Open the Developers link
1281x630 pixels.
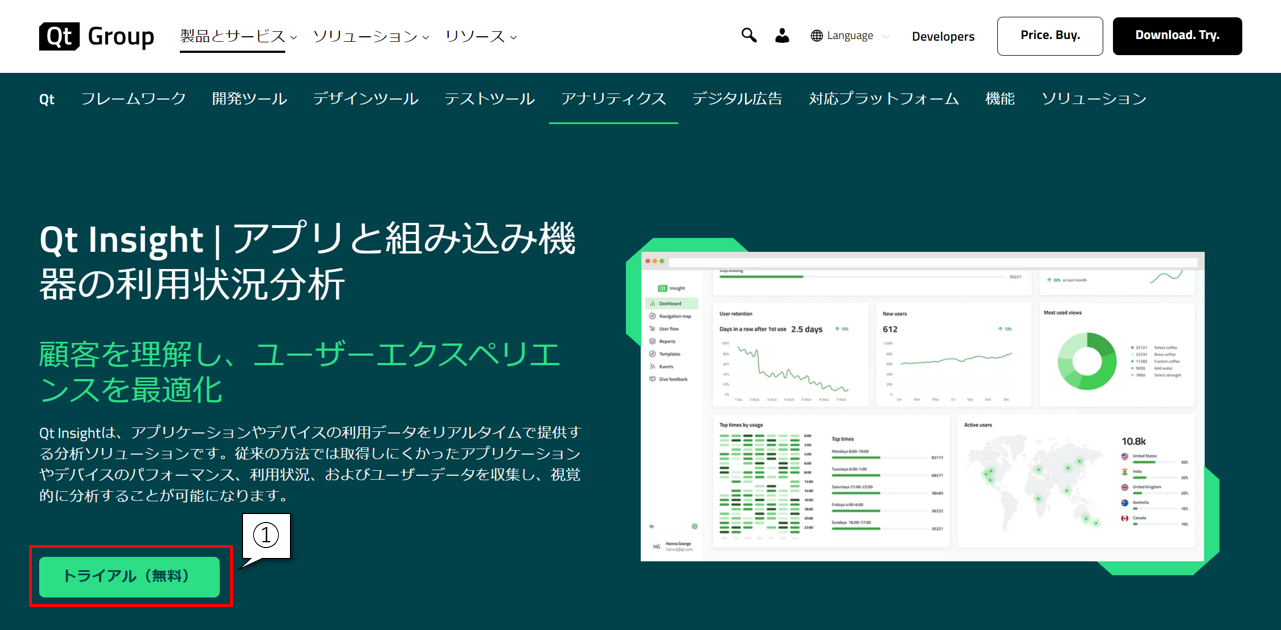[942, 36]
